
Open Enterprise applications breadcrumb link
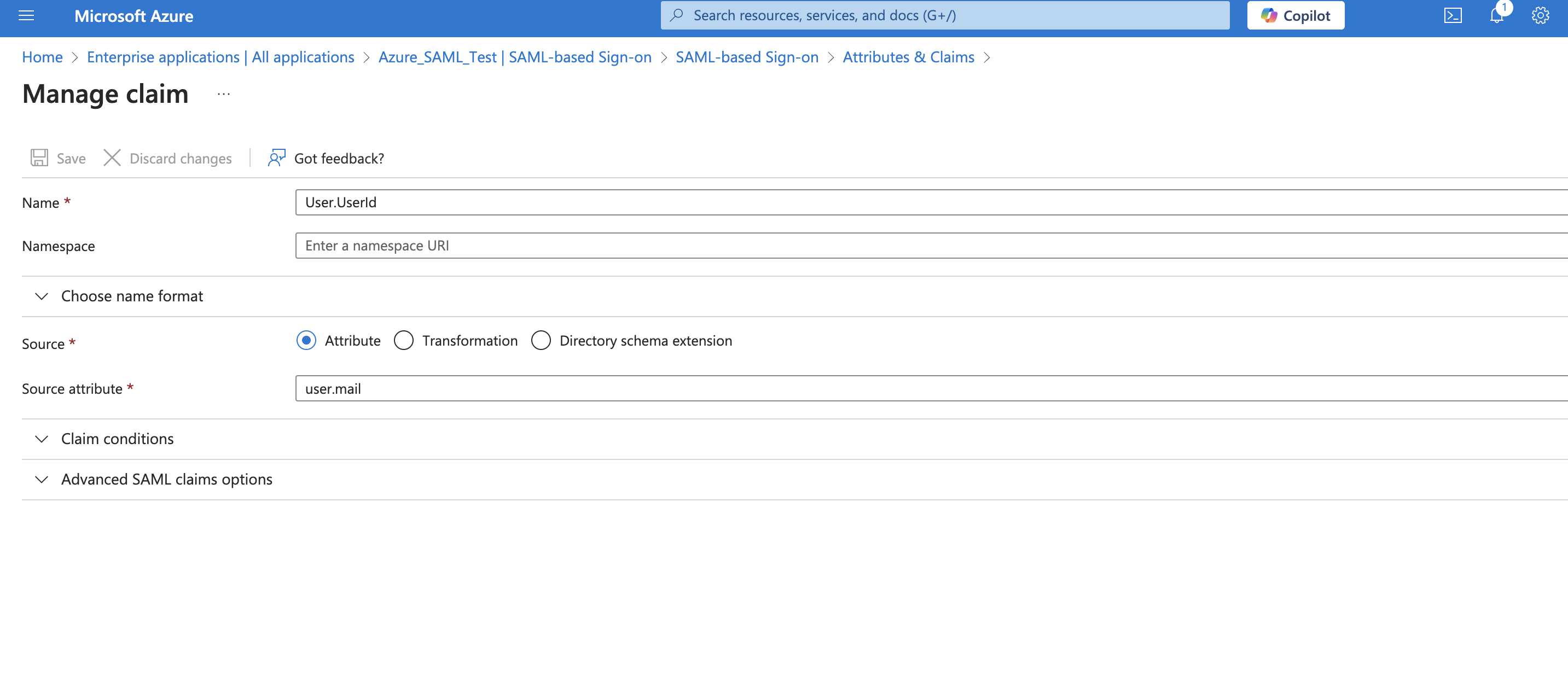[x=220, y=57]
